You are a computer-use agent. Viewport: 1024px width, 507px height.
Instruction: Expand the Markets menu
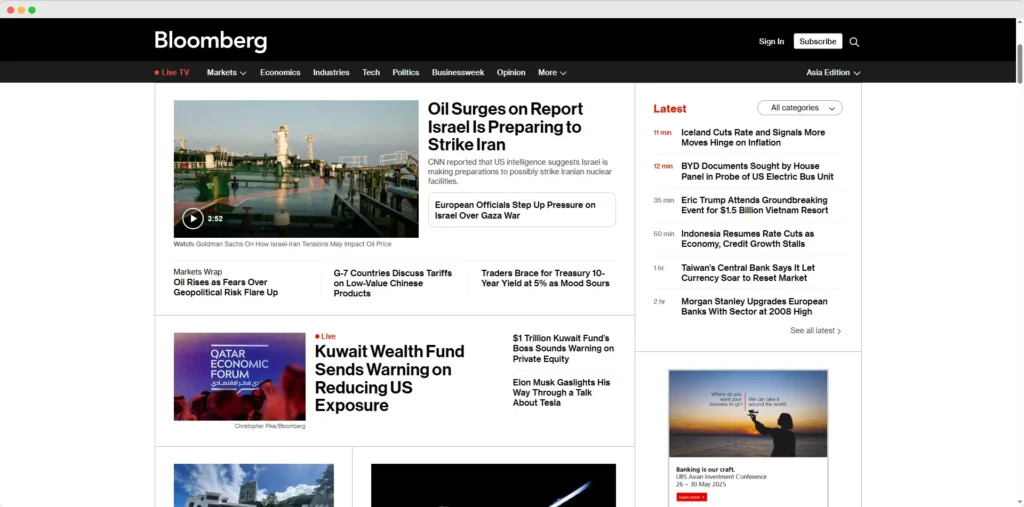point(226,73)
